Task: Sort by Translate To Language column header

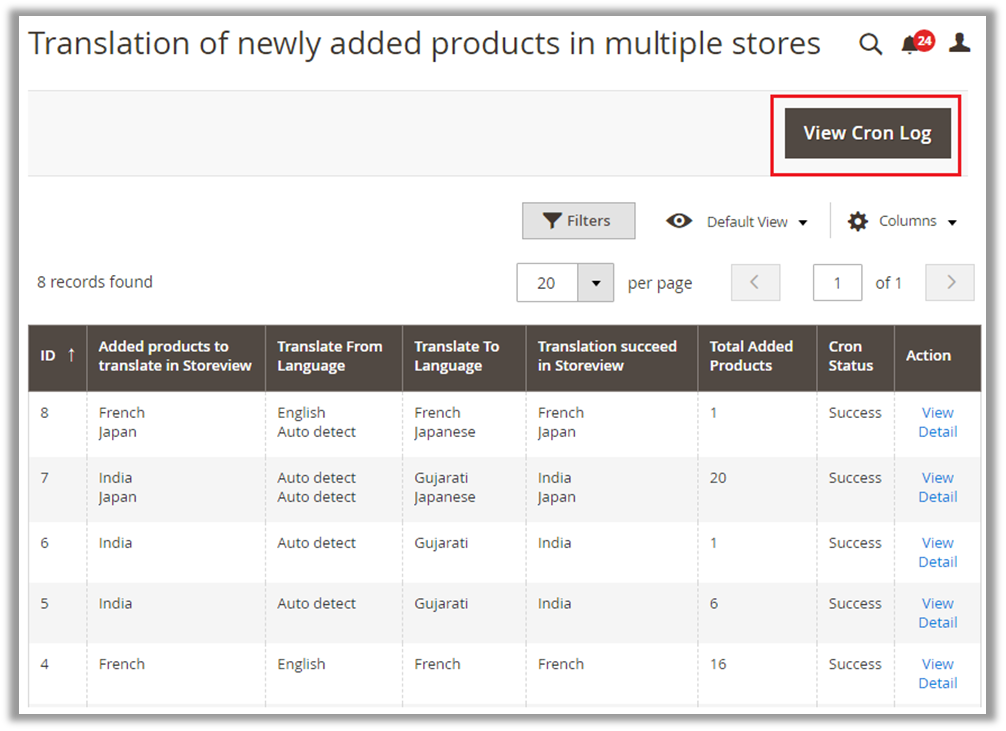Action: tap(456, 356)
